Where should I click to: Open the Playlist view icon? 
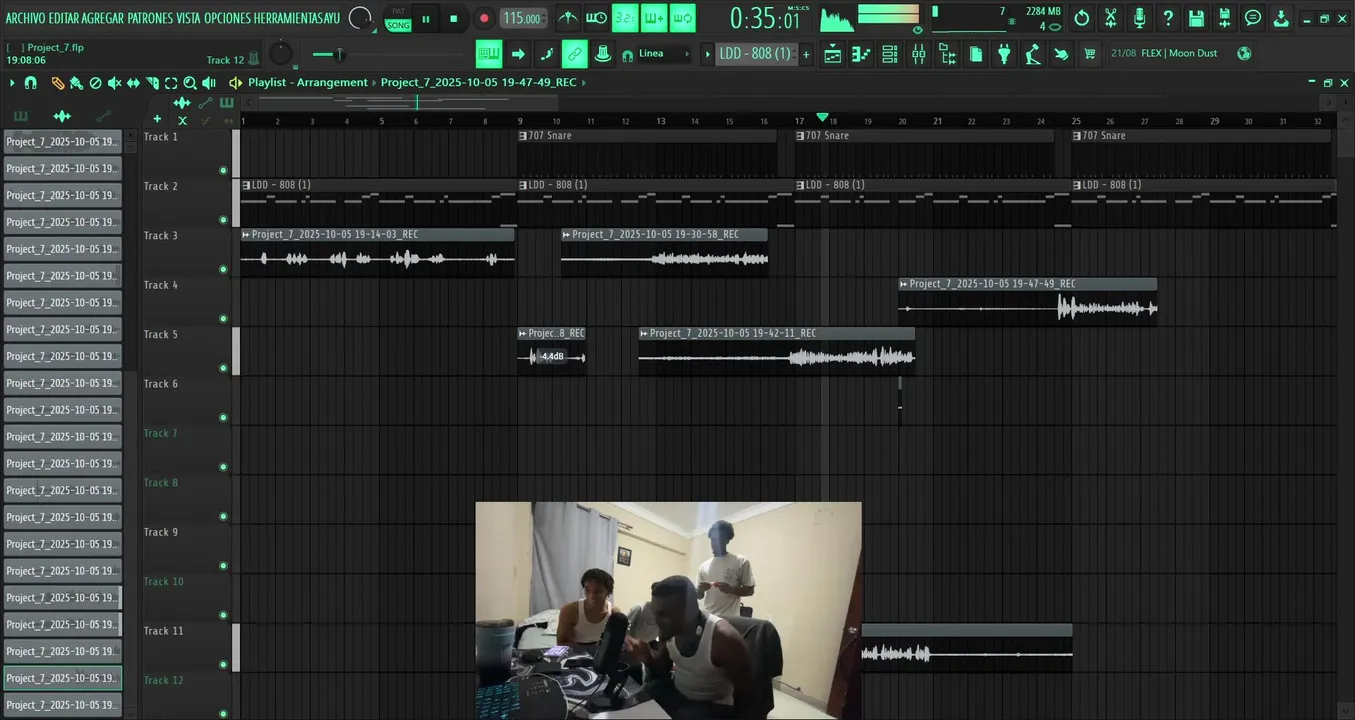tap(832, 54)
